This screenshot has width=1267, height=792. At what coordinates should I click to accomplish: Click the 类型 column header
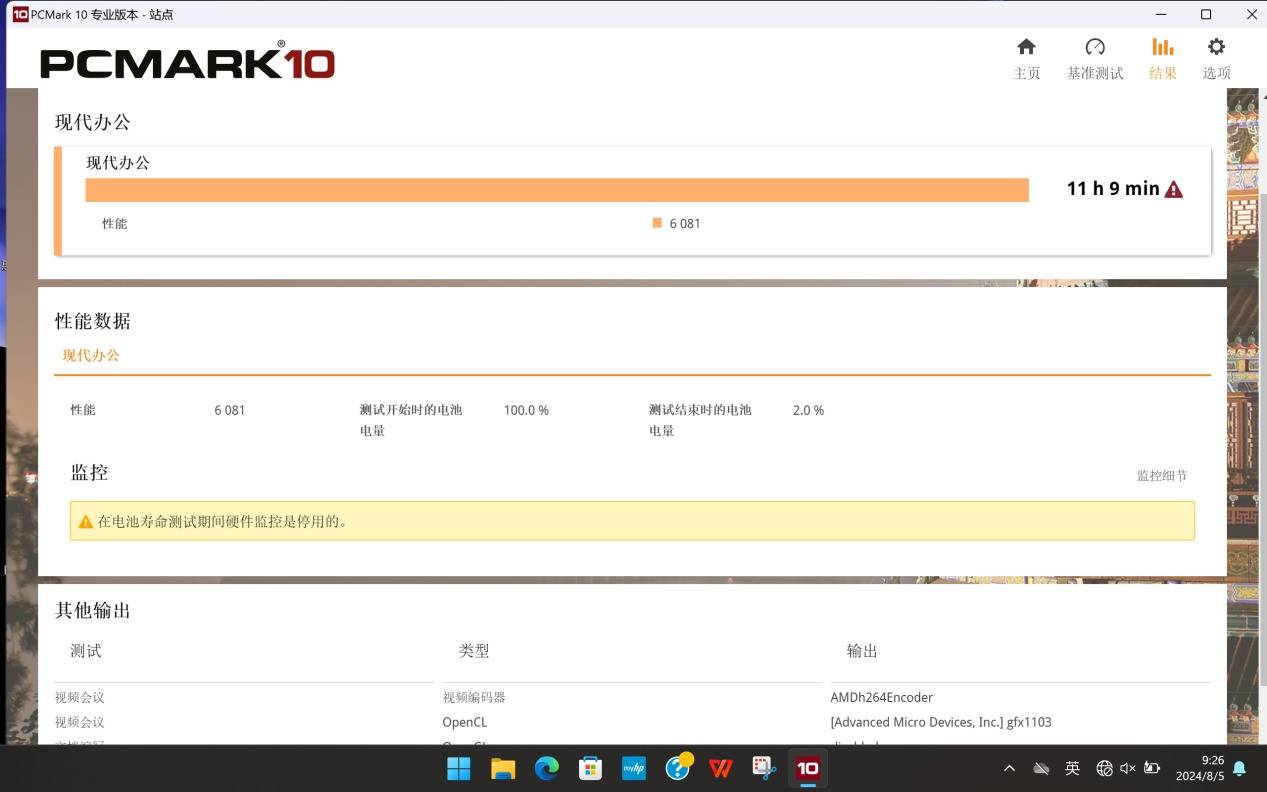(474, 651)
